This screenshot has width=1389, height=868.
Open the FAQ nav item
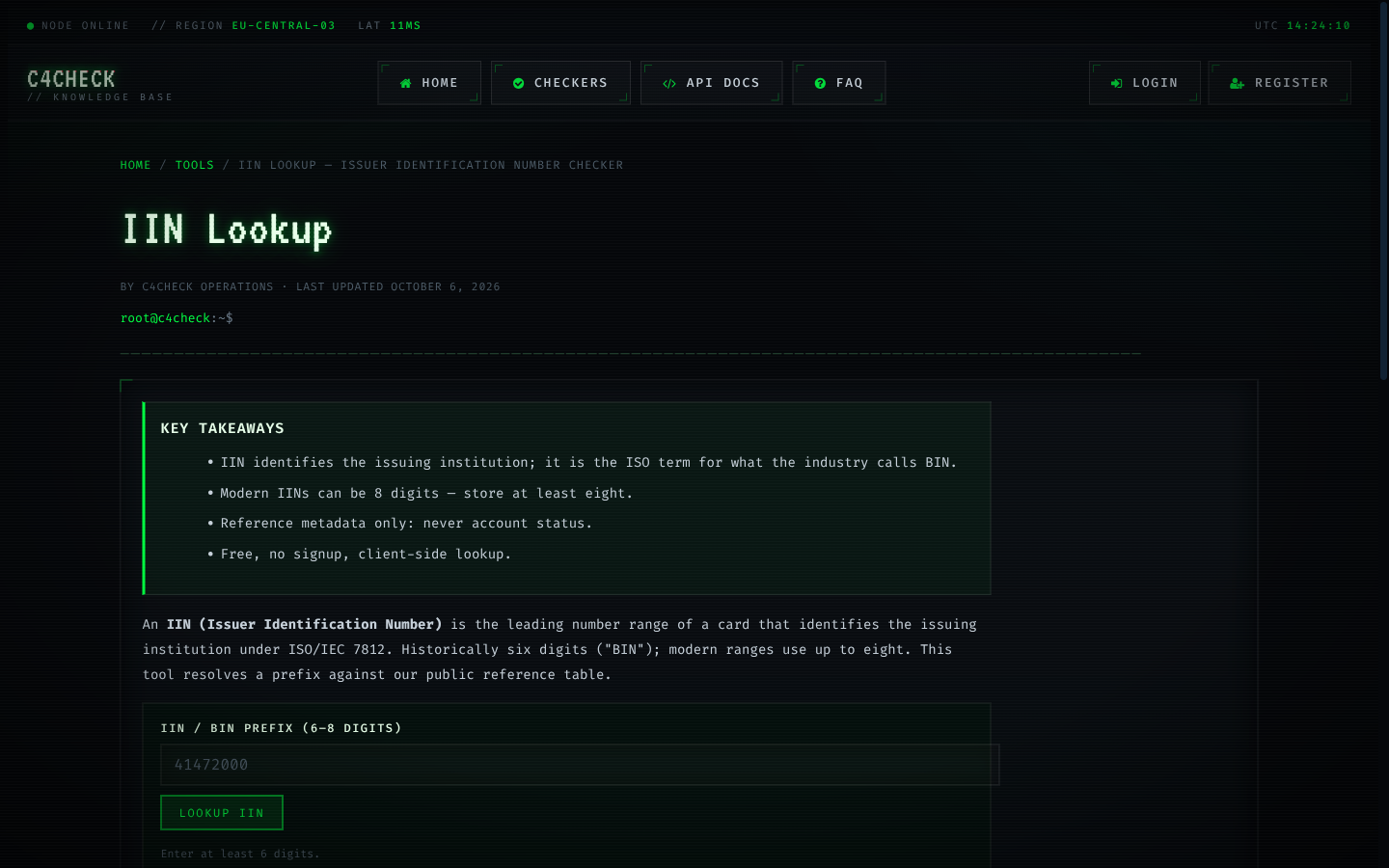click(x=839, y=83)
